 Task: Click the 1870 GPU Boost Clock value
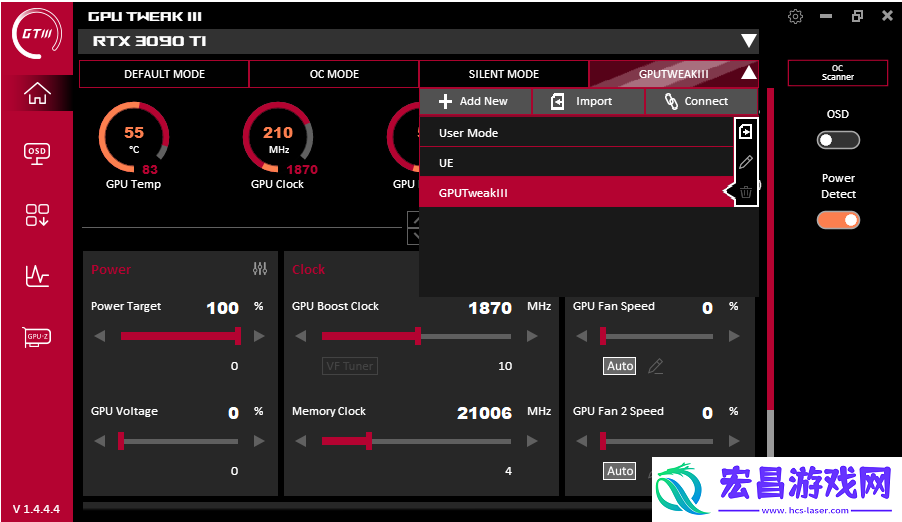tap(490, 308)
